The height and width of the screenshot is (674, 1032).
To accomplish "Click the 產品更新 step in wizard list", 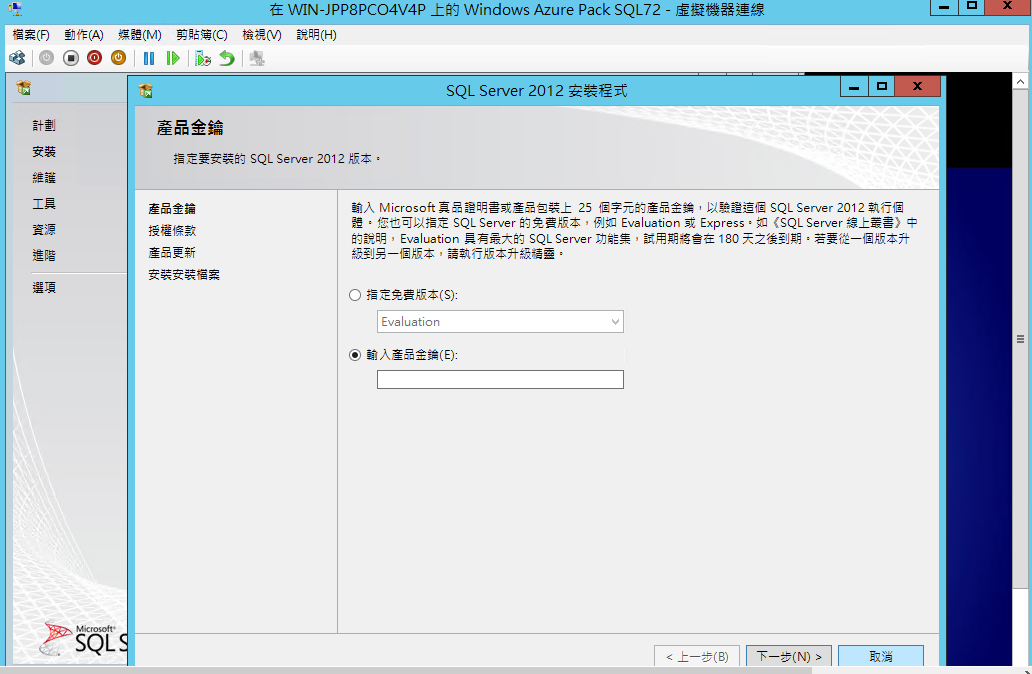I will pyautogui.click(x=172, y=253).
